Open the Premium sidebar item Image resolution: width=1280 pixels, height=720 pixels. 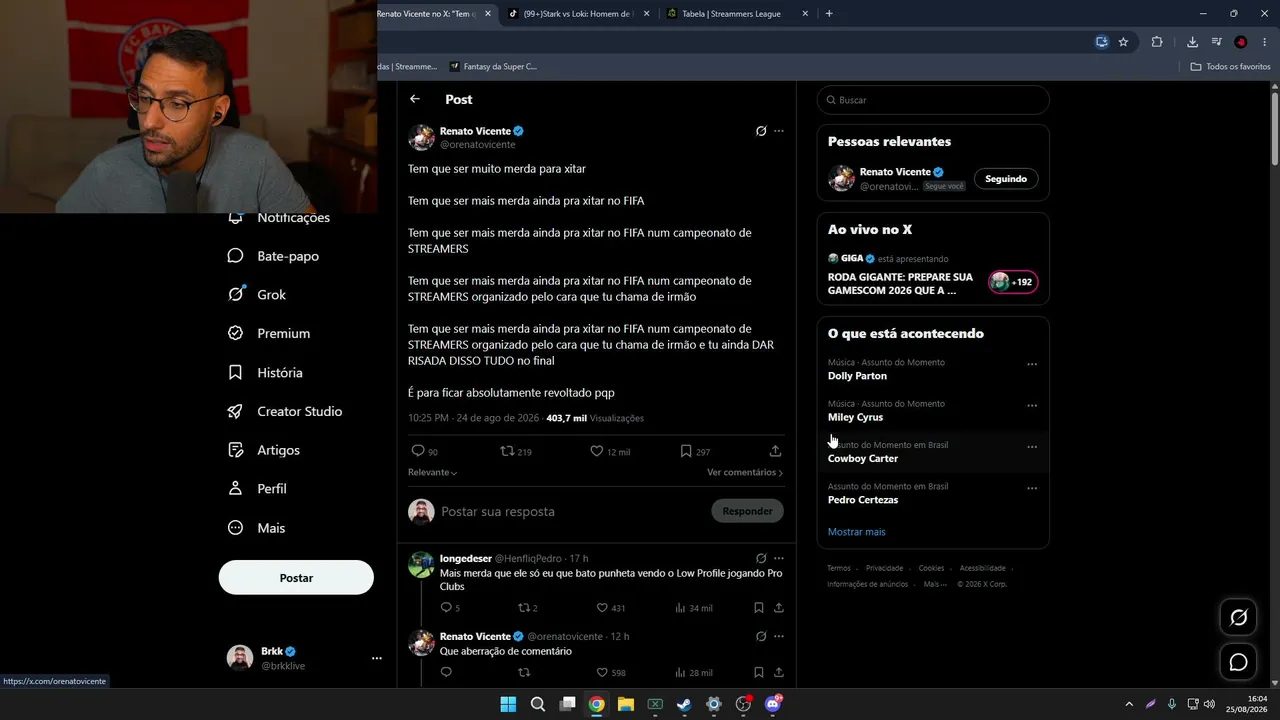[269, 333]
